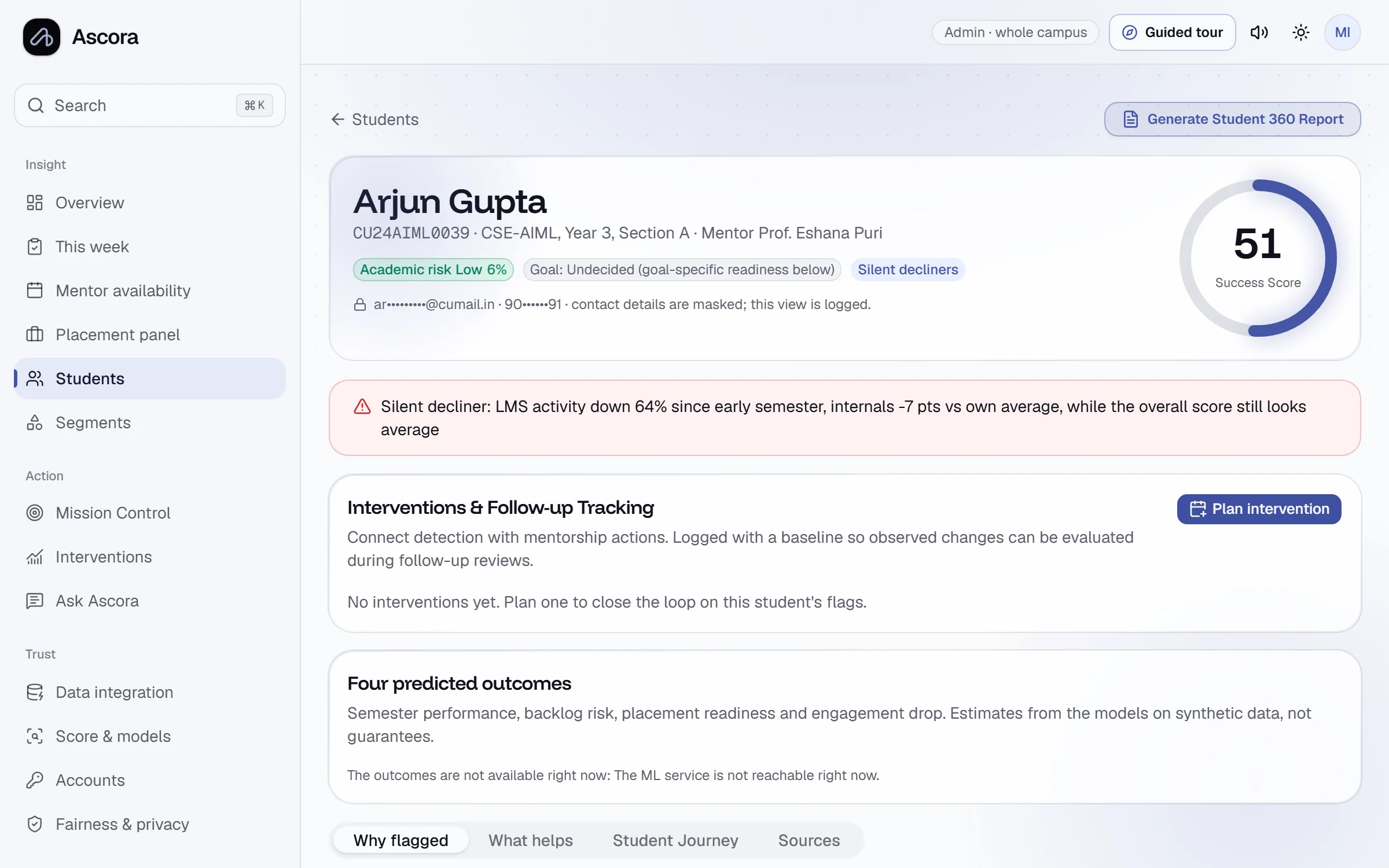Click the warning triangle in alert banner
Viewport: 1389px width, 868px height.
[x=362, y=407]
